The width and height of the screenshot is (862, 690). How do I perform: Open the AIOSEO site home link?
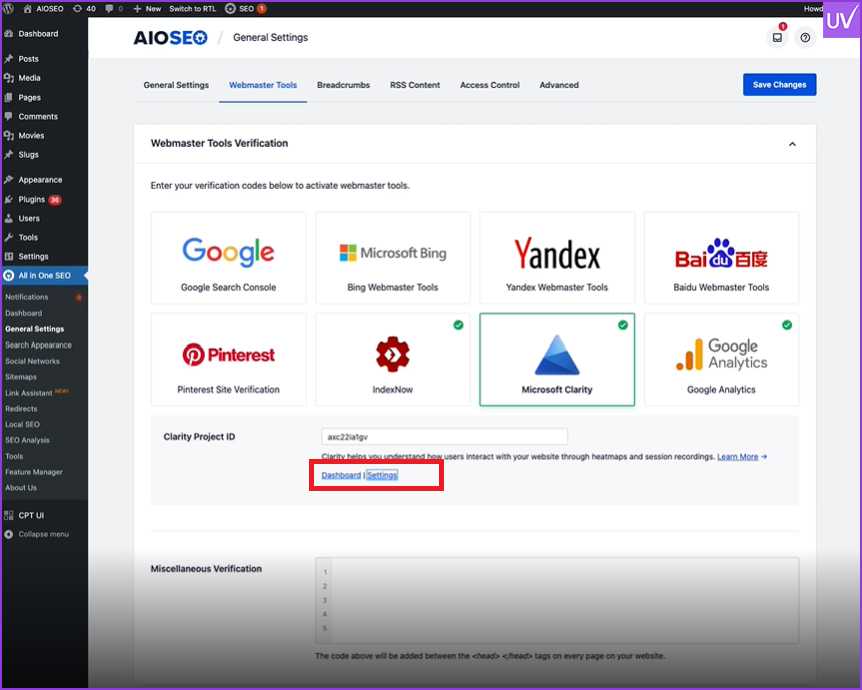[x=43, y=9]
